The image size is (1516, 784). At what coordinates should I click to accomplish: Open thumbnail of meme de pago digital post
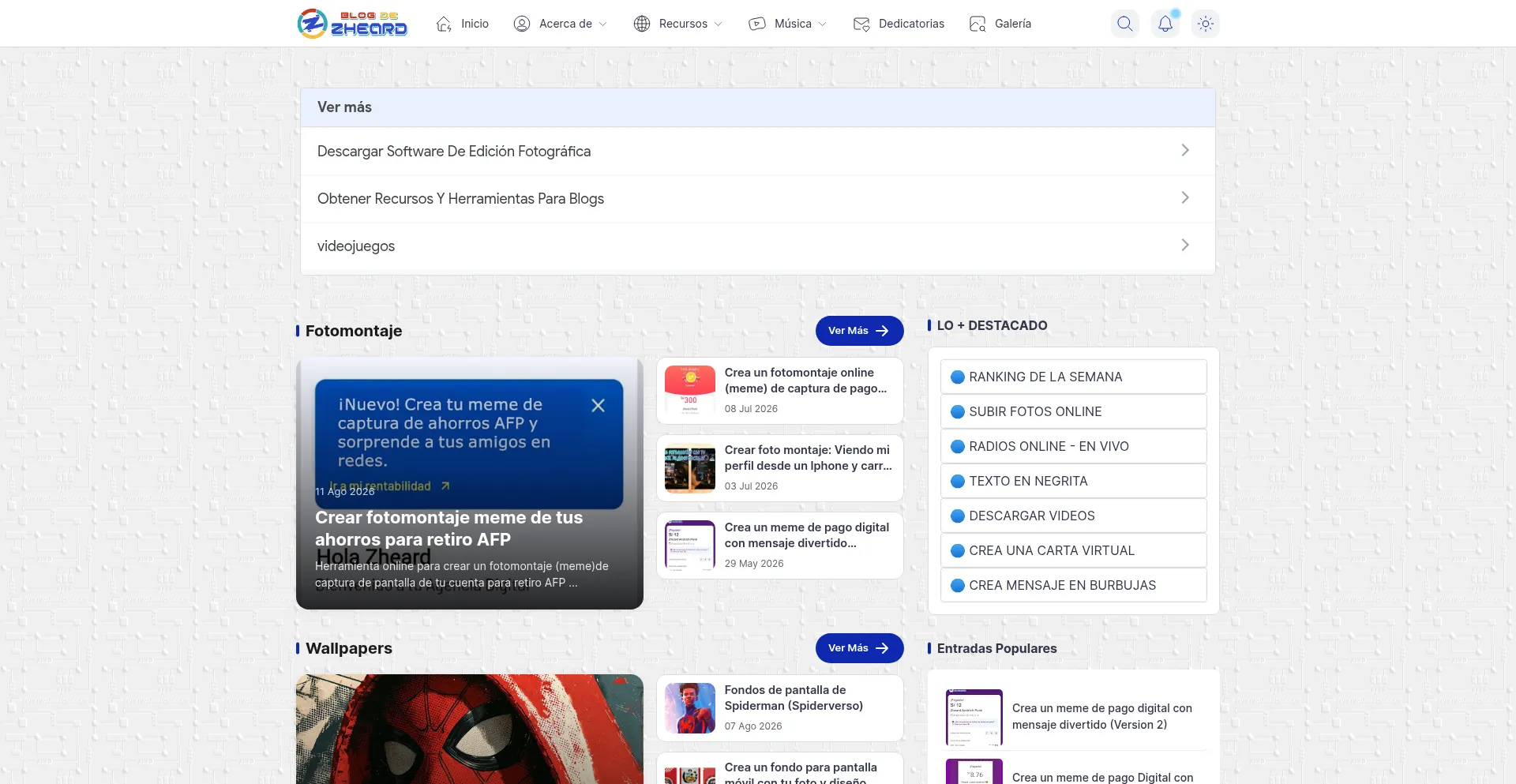[690, 545]
